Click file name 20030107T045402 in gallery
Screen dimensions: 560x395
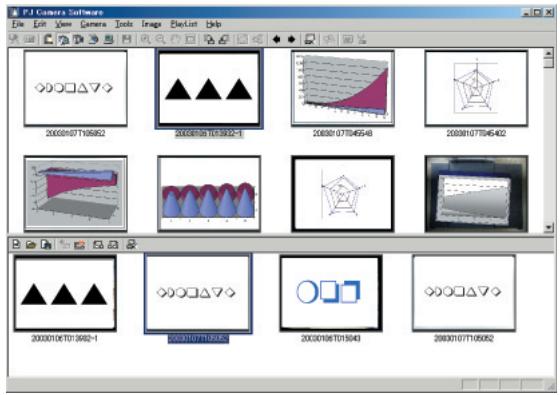[476, 133]
